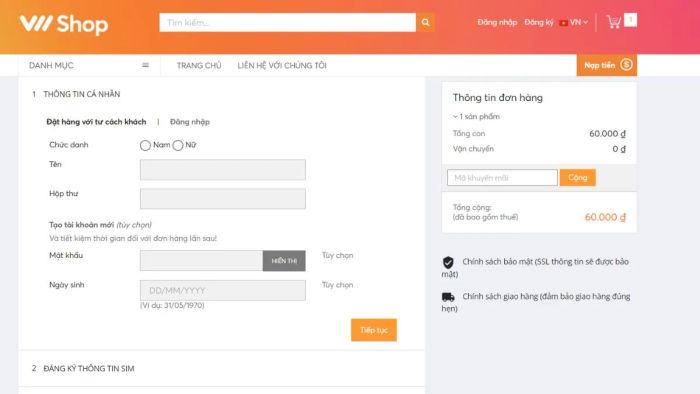This screenshot has width=700, height=394.
Task: Click Đăng nhập link in header
Action: [x=497, y=22]
